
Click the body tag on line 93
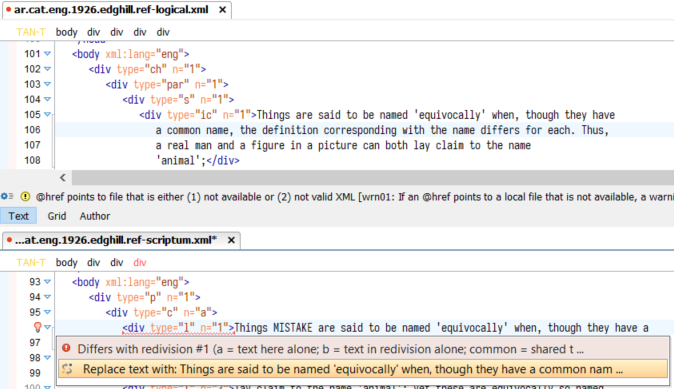click(x=131, y=282)
